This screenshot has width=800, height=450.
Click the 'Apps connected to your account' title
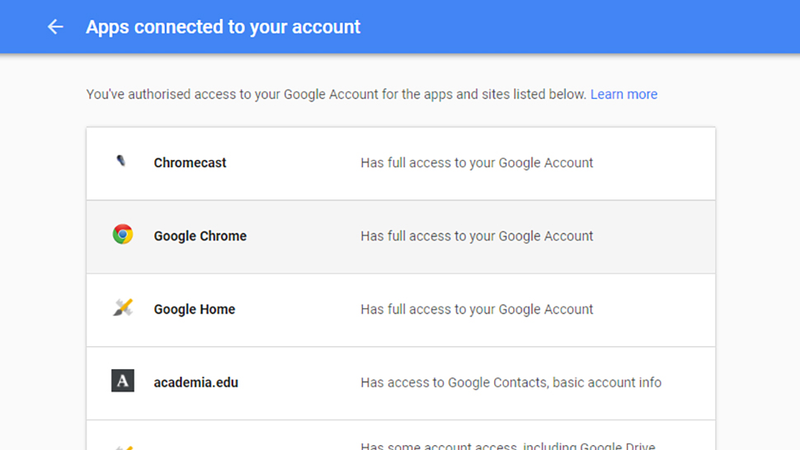click(x=223, y=27)
